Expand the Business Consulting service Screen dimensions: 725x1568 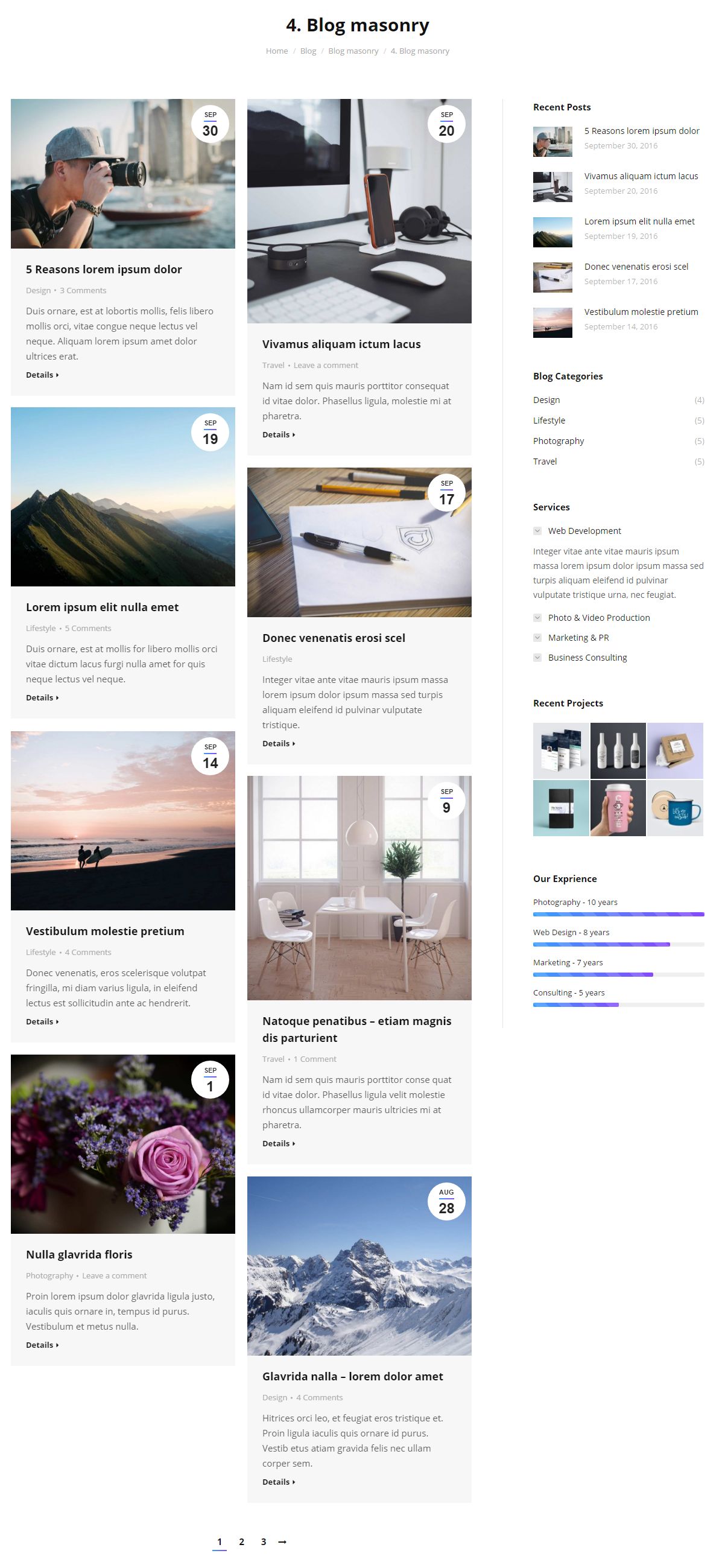pos(580,658)
